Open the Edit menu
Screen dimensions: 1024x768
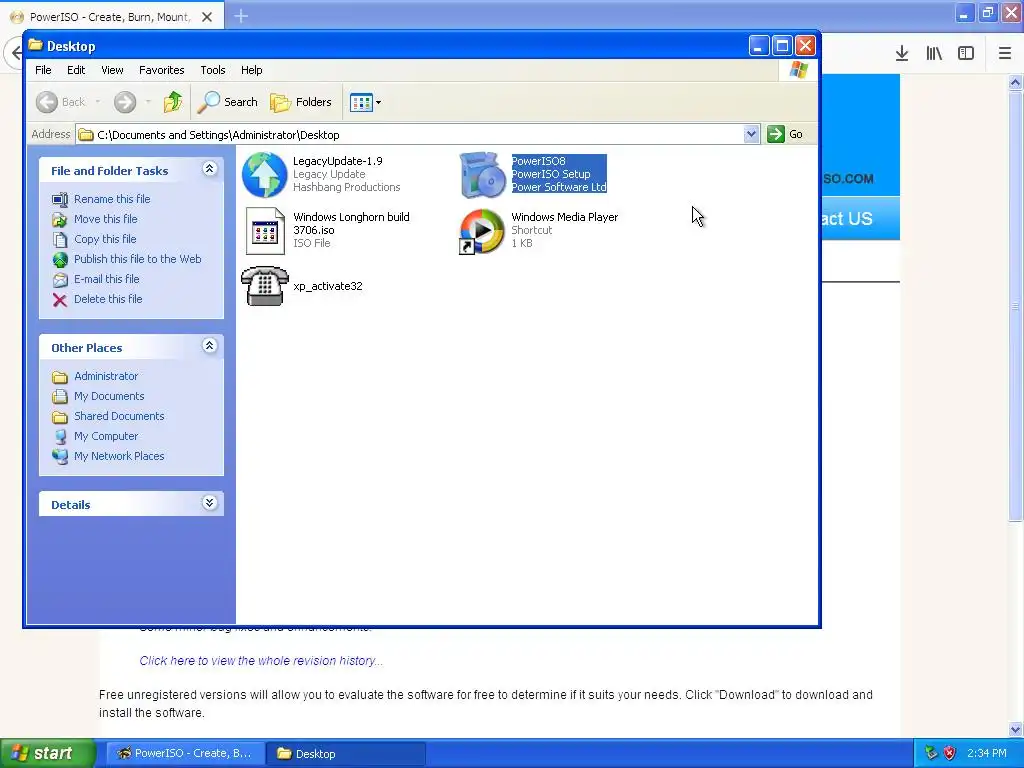(x=76, y=70)
